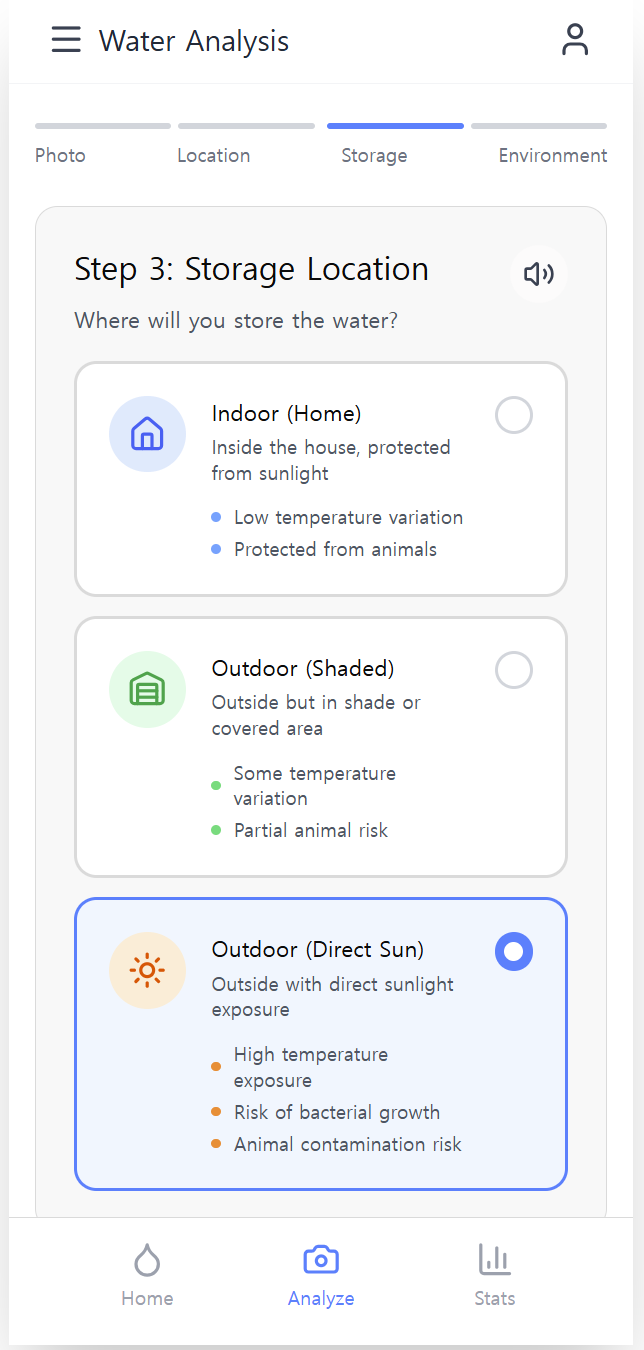The height and width of the screenshot is (1350, 644).
Task: Switch to the Environment step tab
Action: [552, 155]
